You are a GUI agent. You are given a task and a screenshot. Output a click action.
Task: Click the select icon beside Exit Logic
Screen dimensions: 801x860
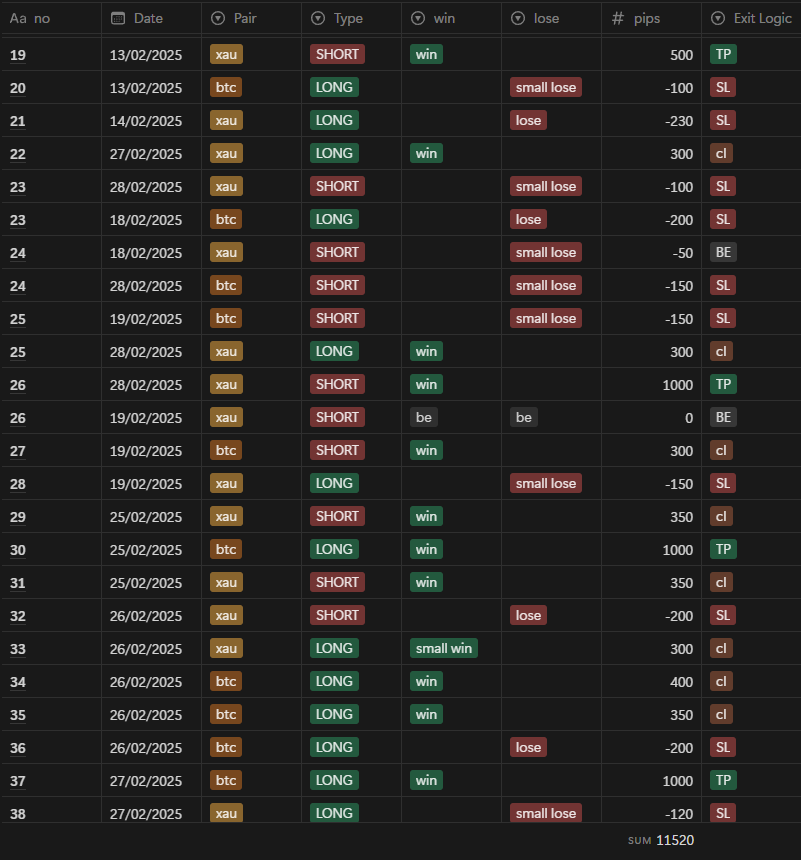[x=718, y=18]
